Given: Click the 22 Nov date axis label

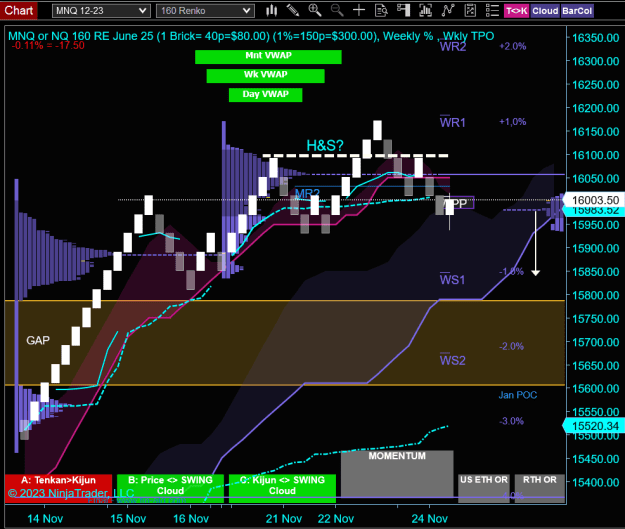Looking at the screenshot, I should (336, 519).
